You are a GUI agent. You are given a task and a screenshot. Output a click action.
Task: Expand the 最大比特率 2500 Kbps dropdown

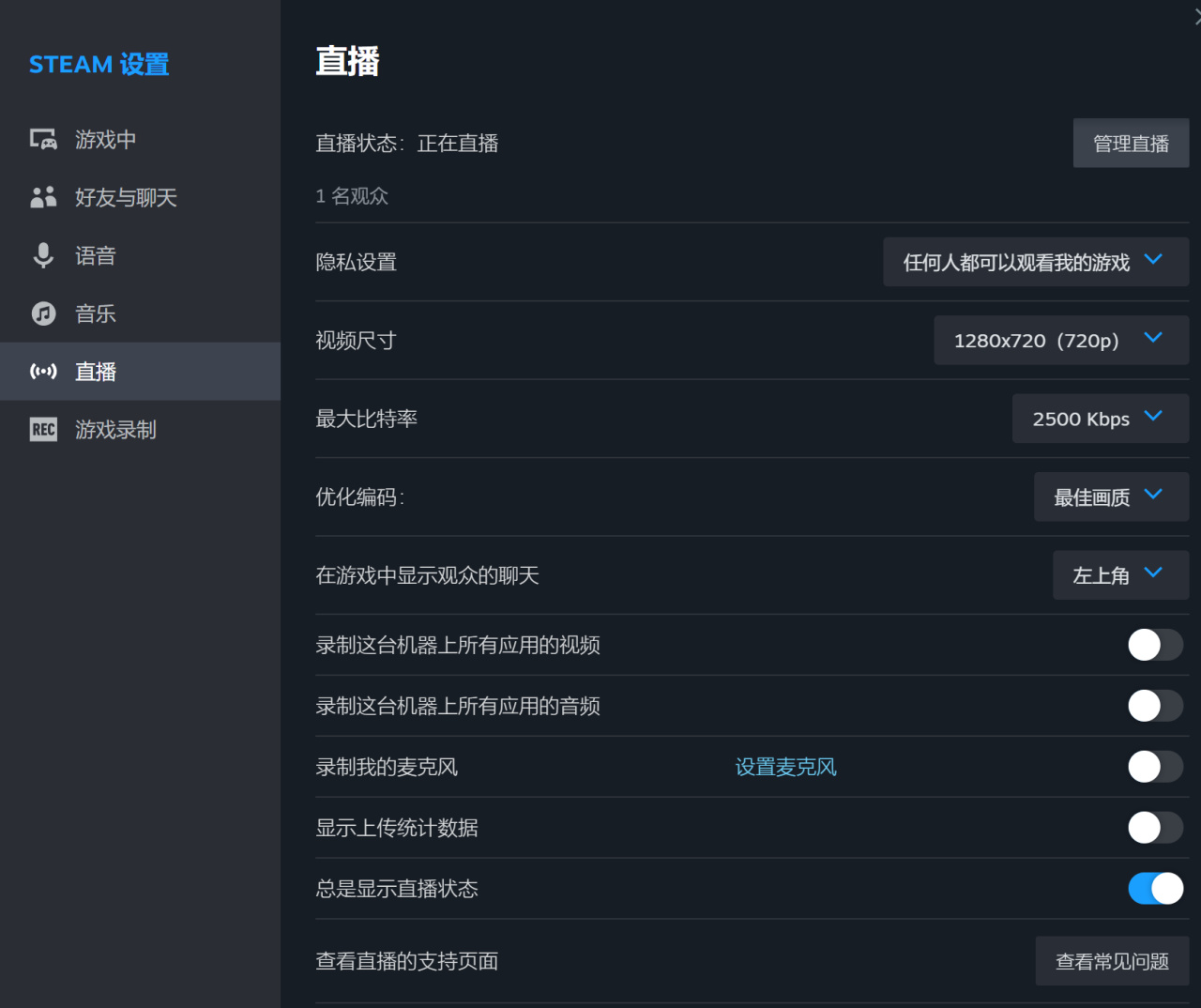pos(1101,419)
